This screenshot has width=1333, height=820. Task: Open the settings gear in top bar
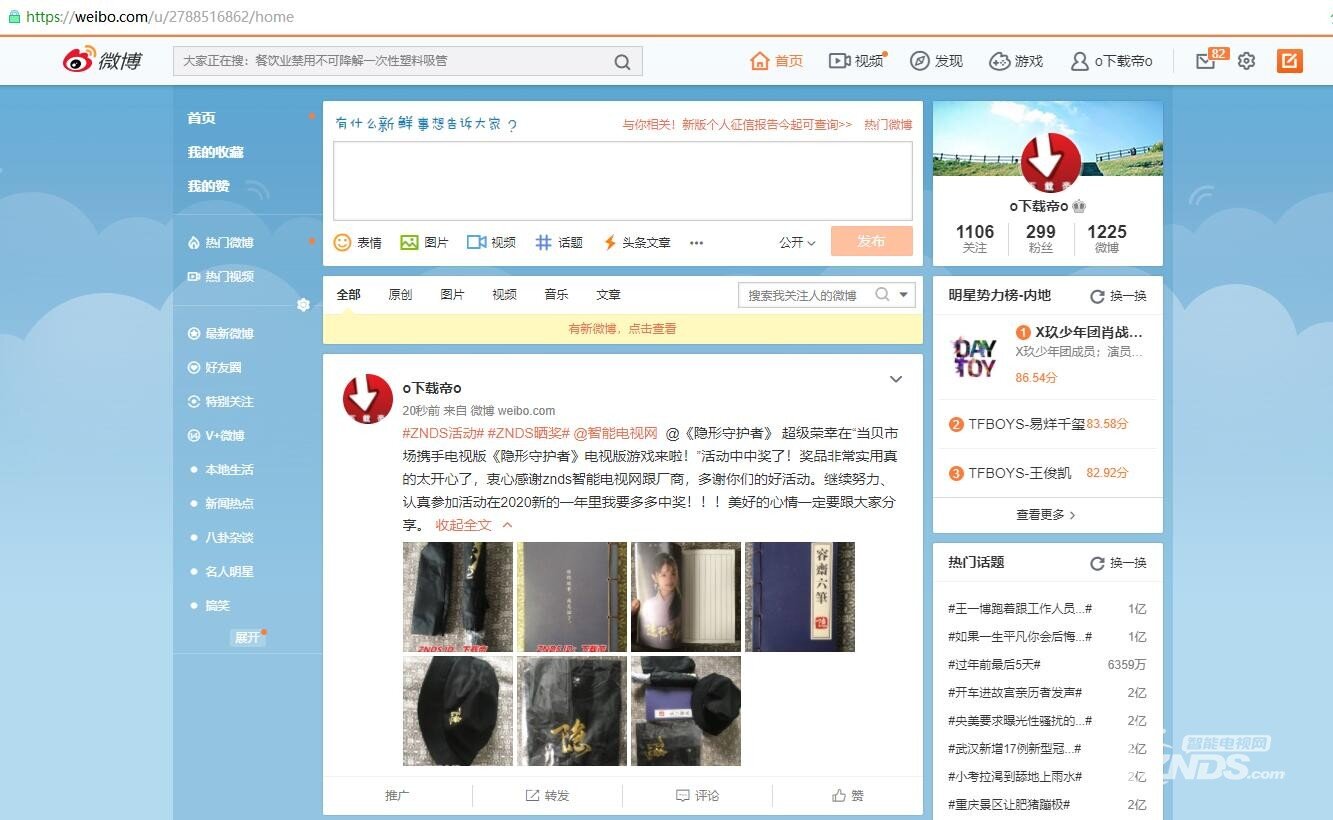click(x=1246, y=61)
